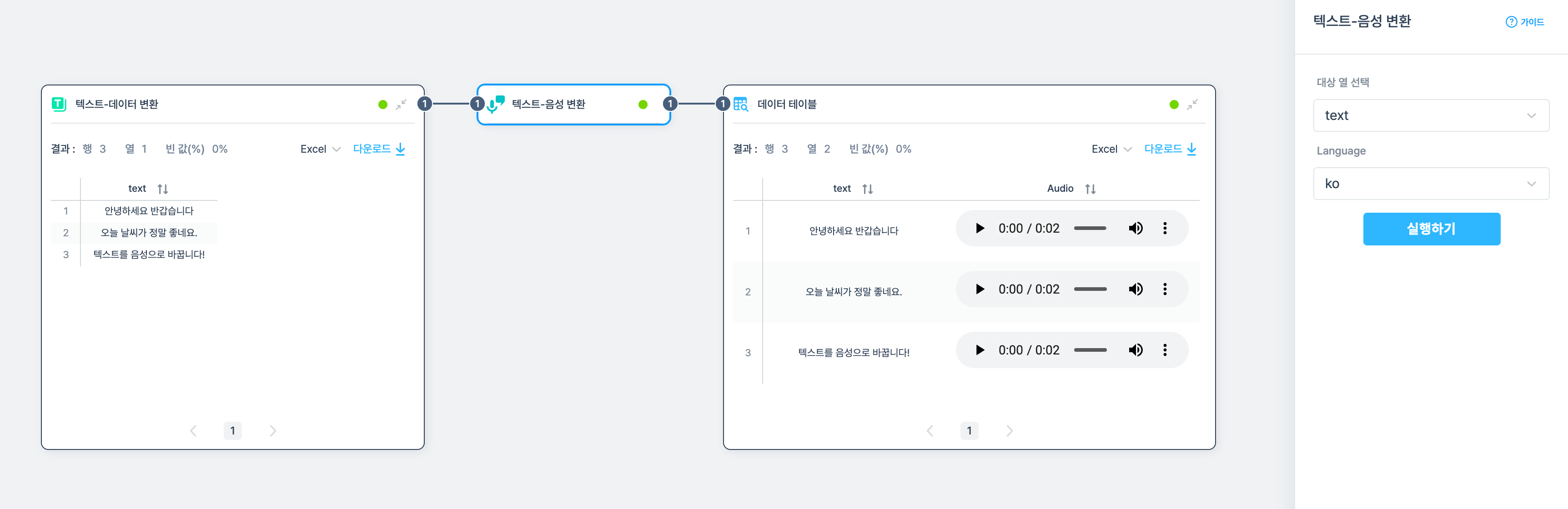The width and height of the screenshot is (1568, 509).
Task: Collapse the 텍스트-데이터 변환 card
Action: point(401,105)
